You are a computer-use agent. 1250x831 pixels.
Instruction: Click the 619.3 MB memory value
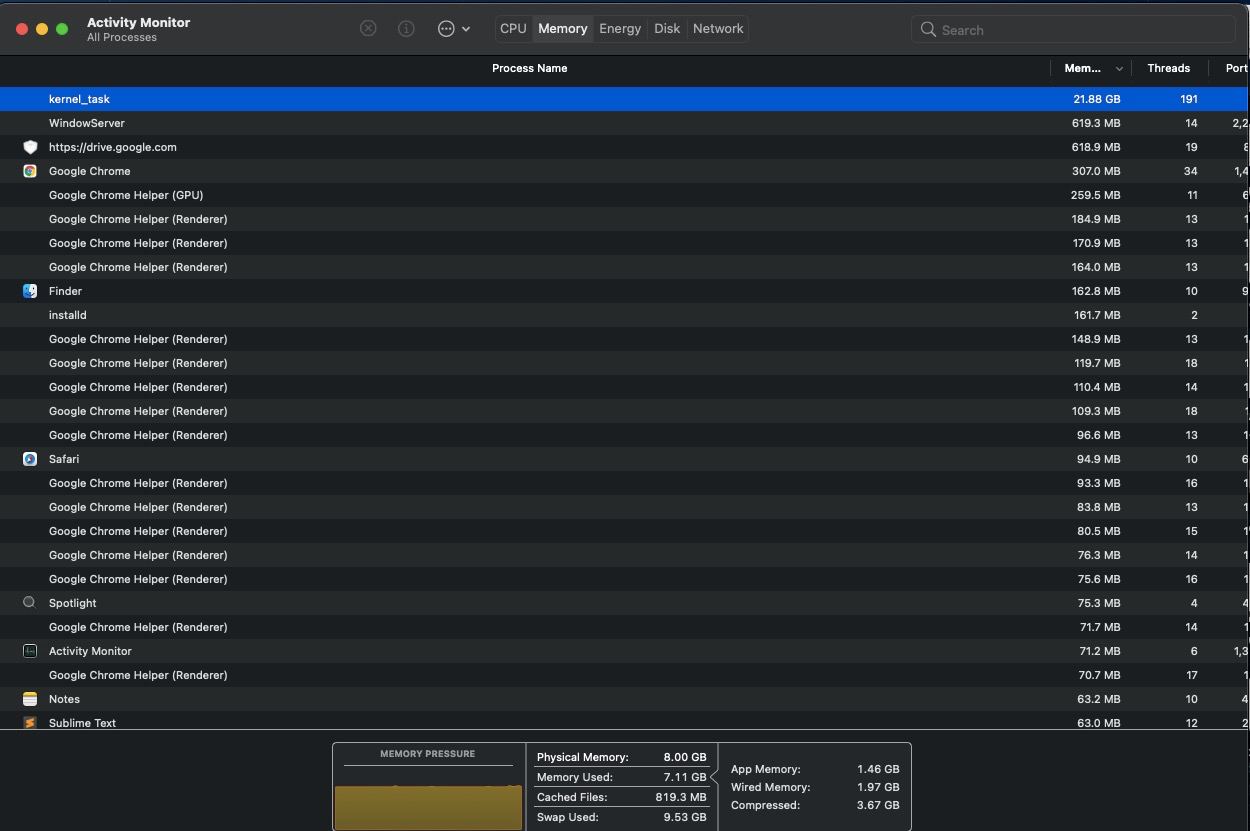pyautogui.click(x=1096, y=123)
